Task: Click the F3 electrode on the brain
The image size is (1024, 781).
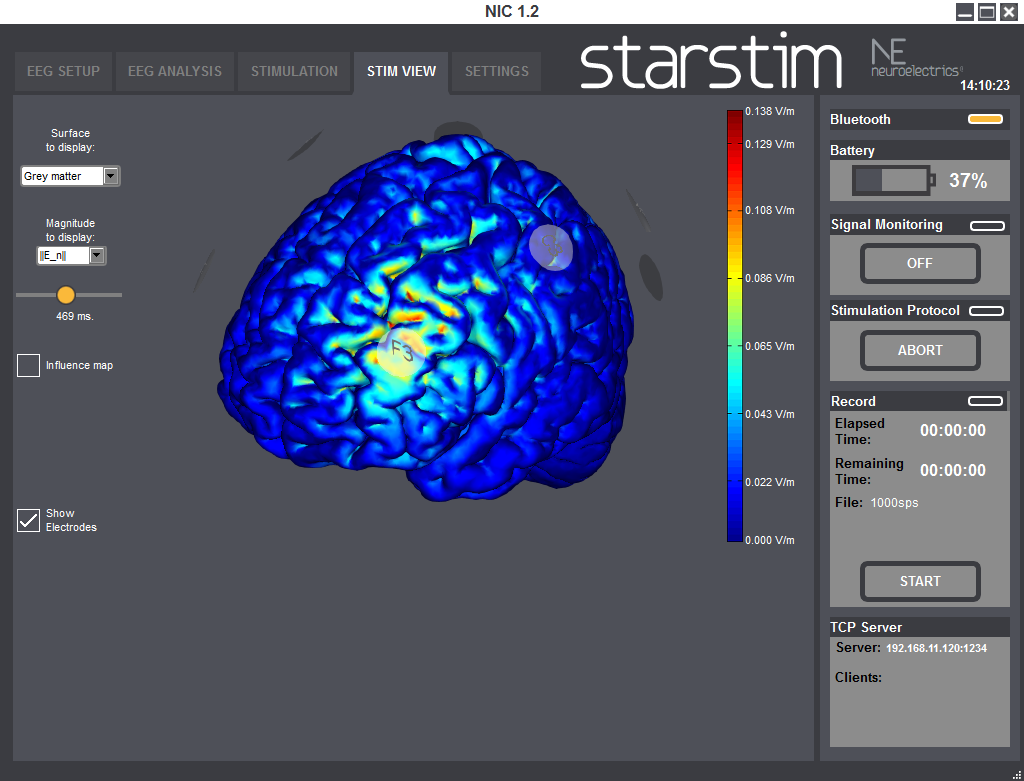Action: point(400,351)
